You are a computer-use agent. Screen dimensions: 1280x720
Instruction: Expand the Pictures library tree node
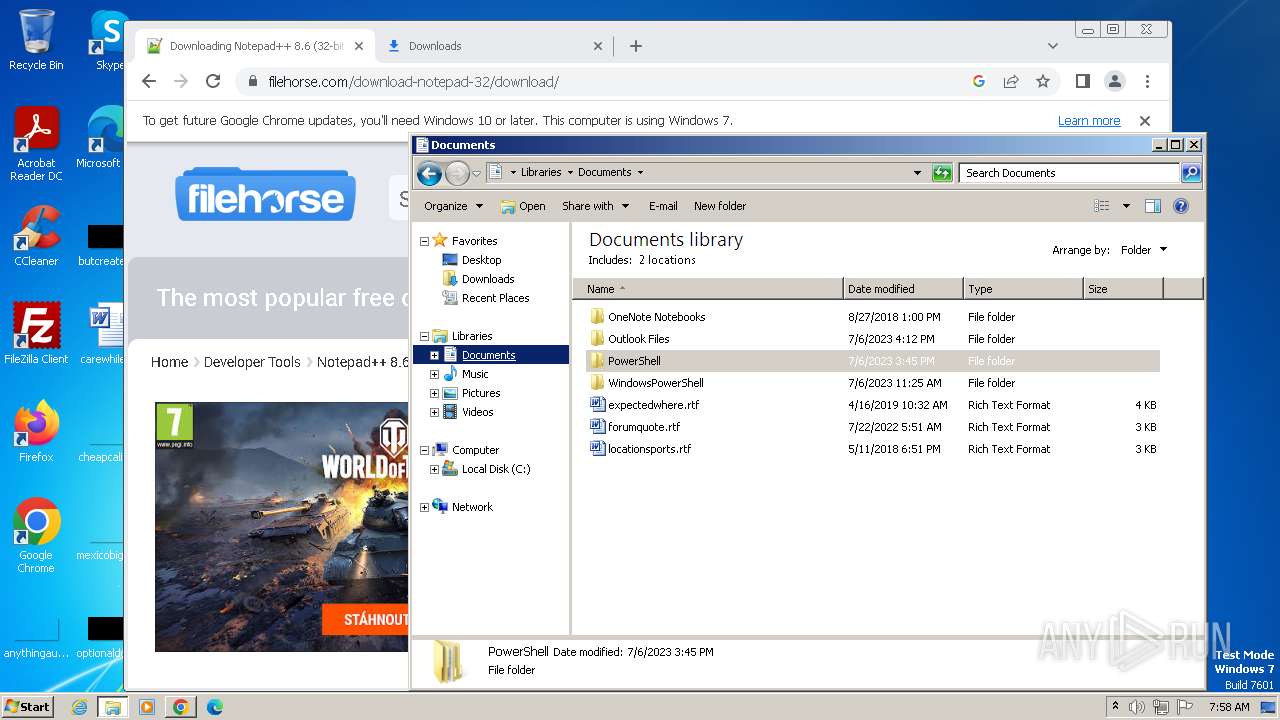click(434, 393)
